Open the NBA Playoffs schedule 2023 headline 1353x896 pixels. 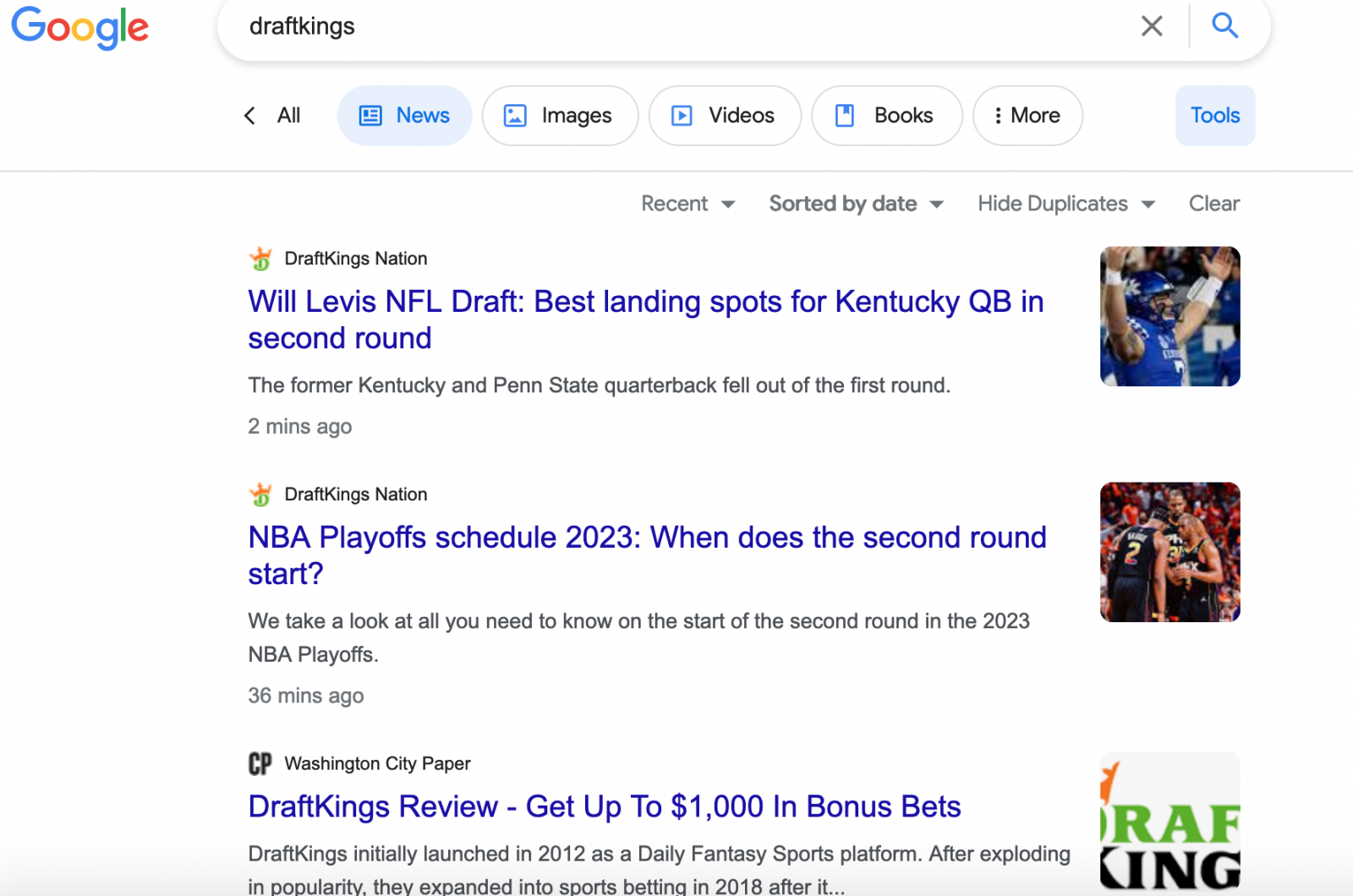pos(648,555)
